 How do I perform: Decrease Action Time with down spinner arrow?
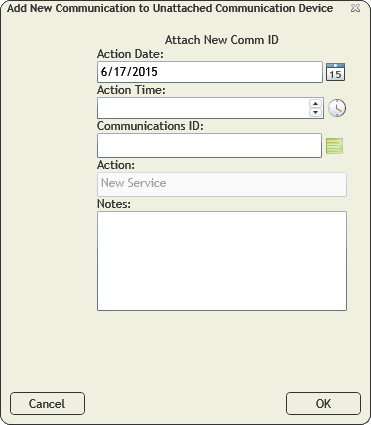(x=315, y=112)
